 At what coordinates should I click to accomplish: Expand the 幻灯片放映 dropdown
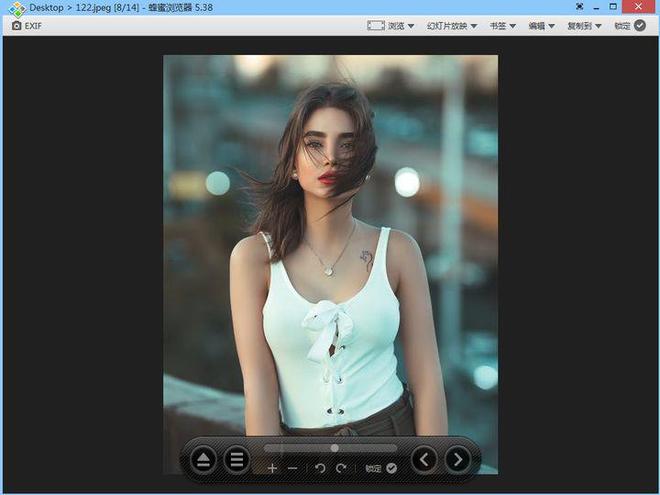(452, 25)
